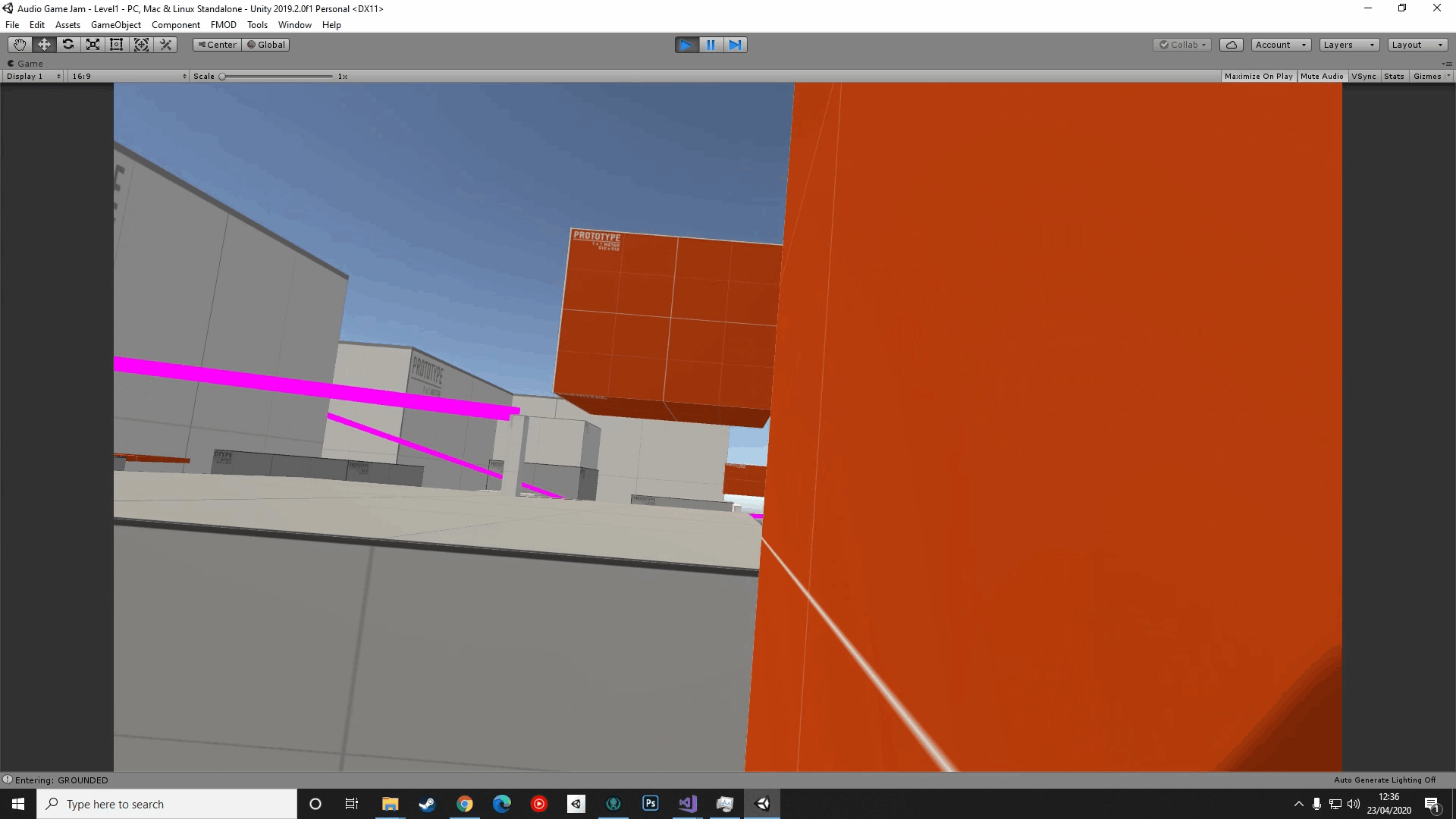Open the cloud services icon
Screen dimensions: 1456x819
[x=1231, y=45]
